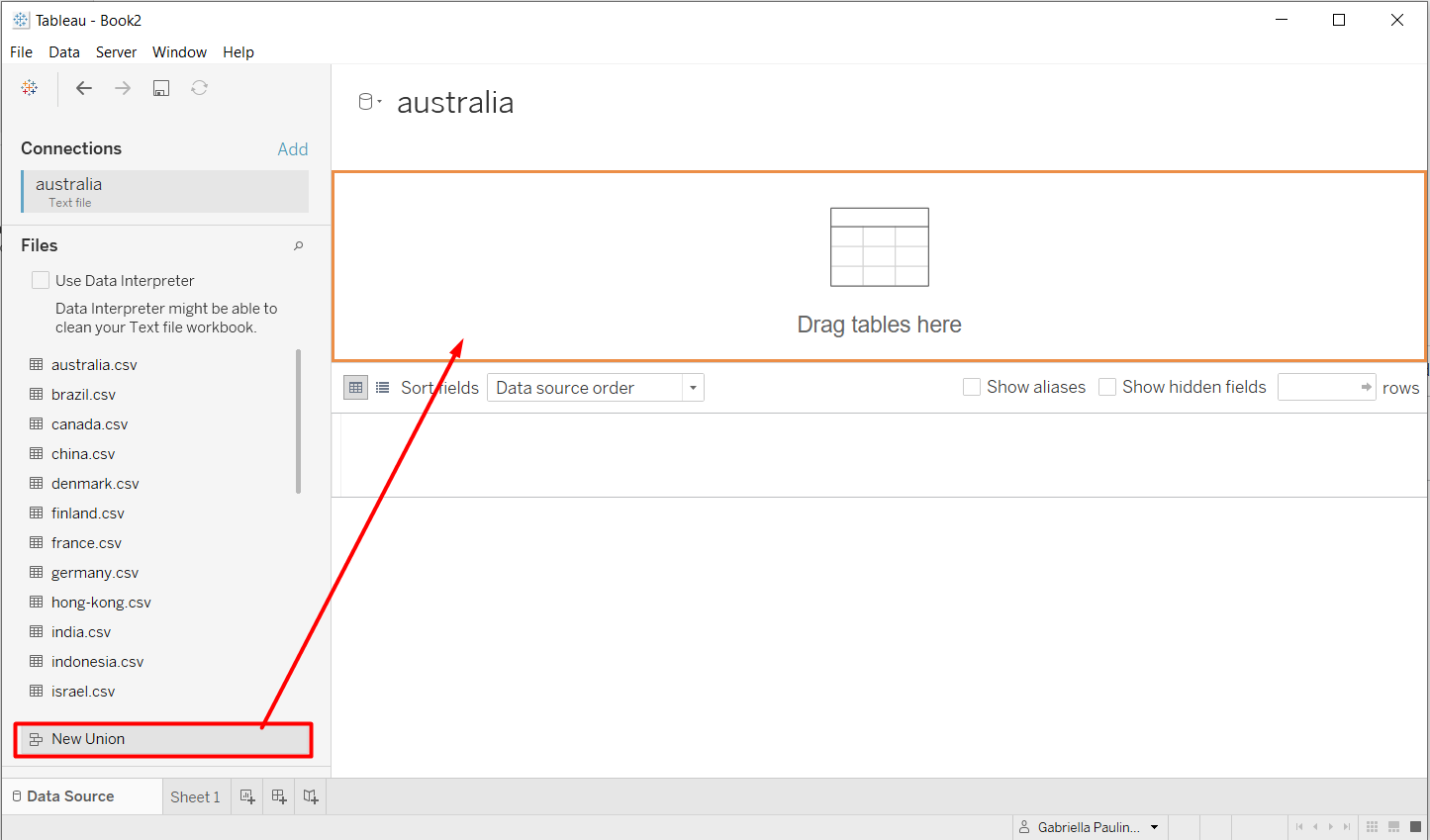The image size is (1430, 840).
Task: Switch to metadata list view icon
Action: [x=382, y=388]
